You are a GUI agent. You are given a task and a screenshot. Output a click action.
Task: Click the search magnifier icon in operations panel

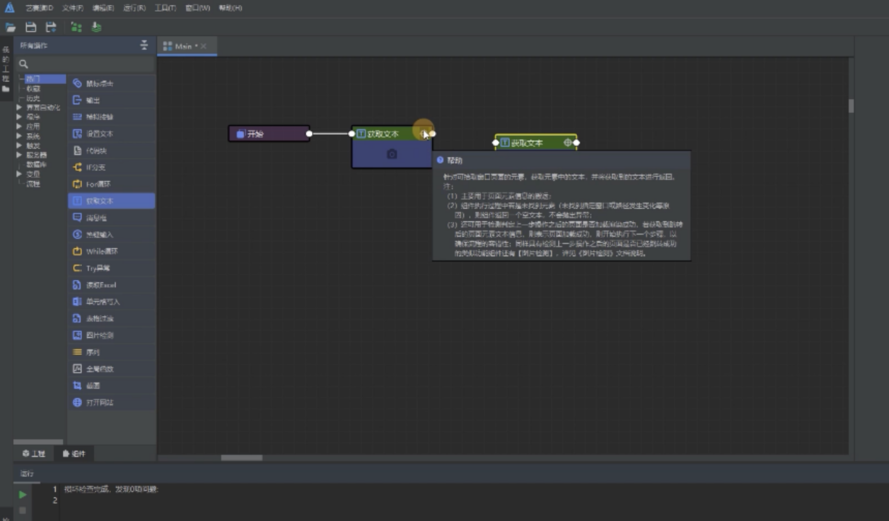coord(23,64)
